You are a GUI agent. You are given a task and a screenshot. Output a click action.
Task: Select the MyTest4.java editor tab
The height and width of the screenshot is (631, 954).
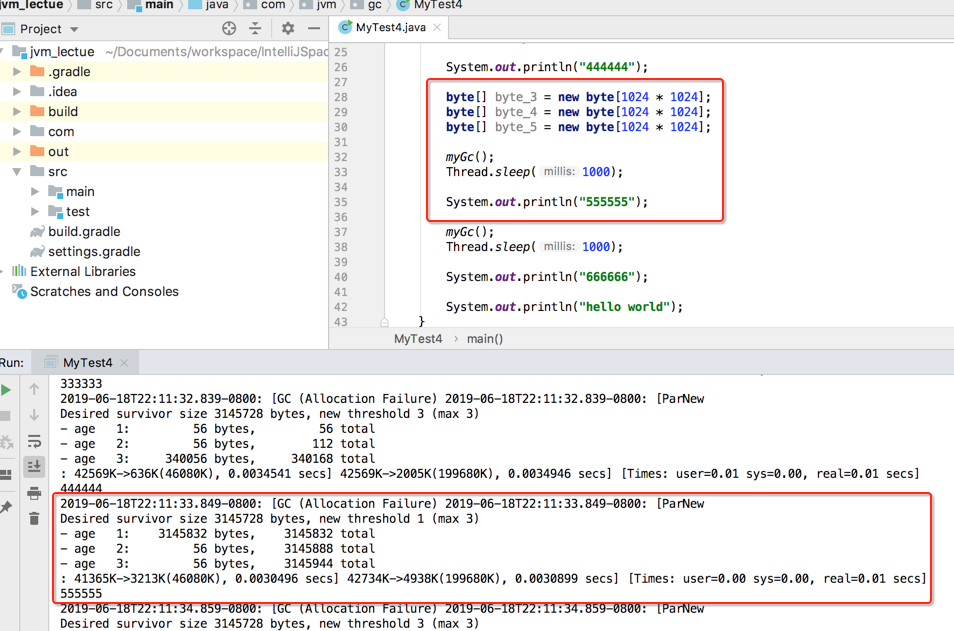tap(389, 27)
